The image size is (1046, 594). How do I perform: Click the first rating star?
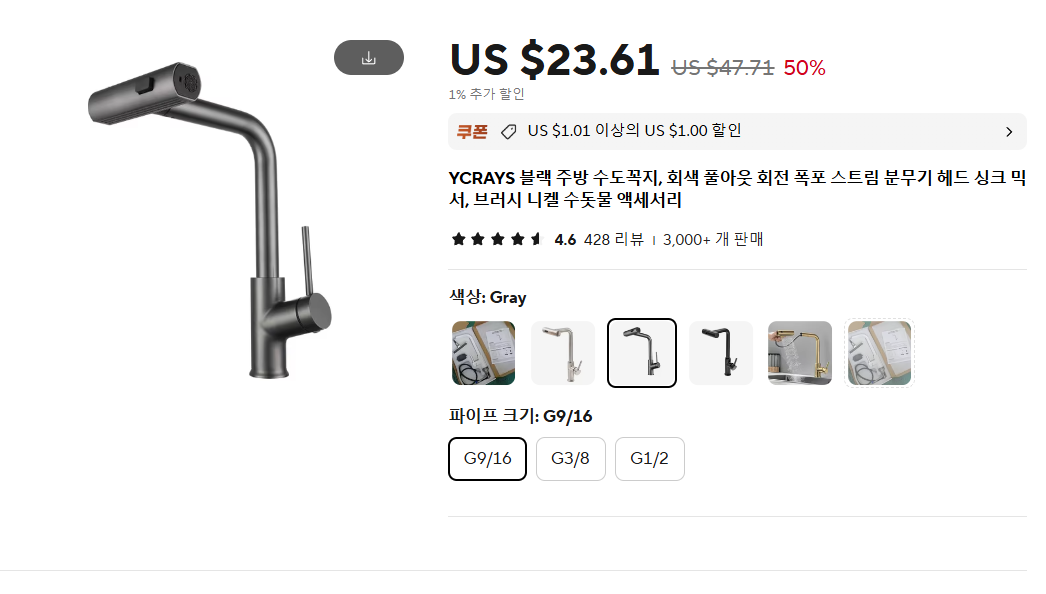458,239
